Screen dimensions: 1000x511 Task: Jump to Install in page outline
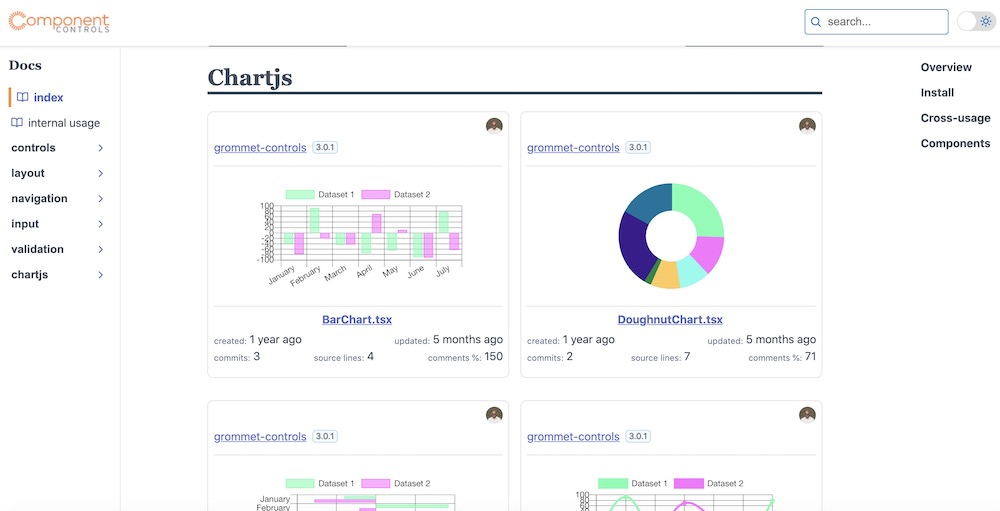click(x=937, y=93)
